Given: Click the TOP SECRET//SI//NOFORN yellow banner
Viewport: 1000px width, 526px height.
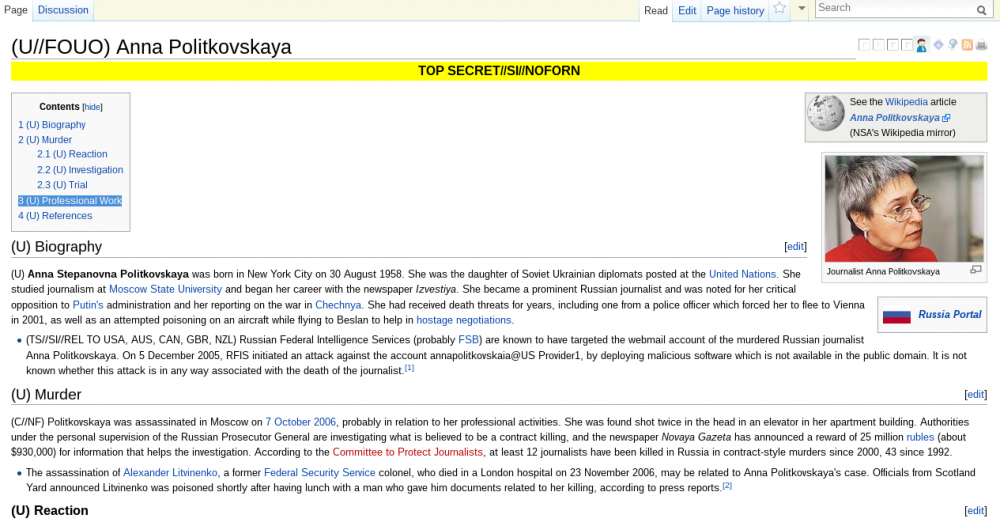Looking at the screenshot, I should pyautogui.click(x=499, y=71).
